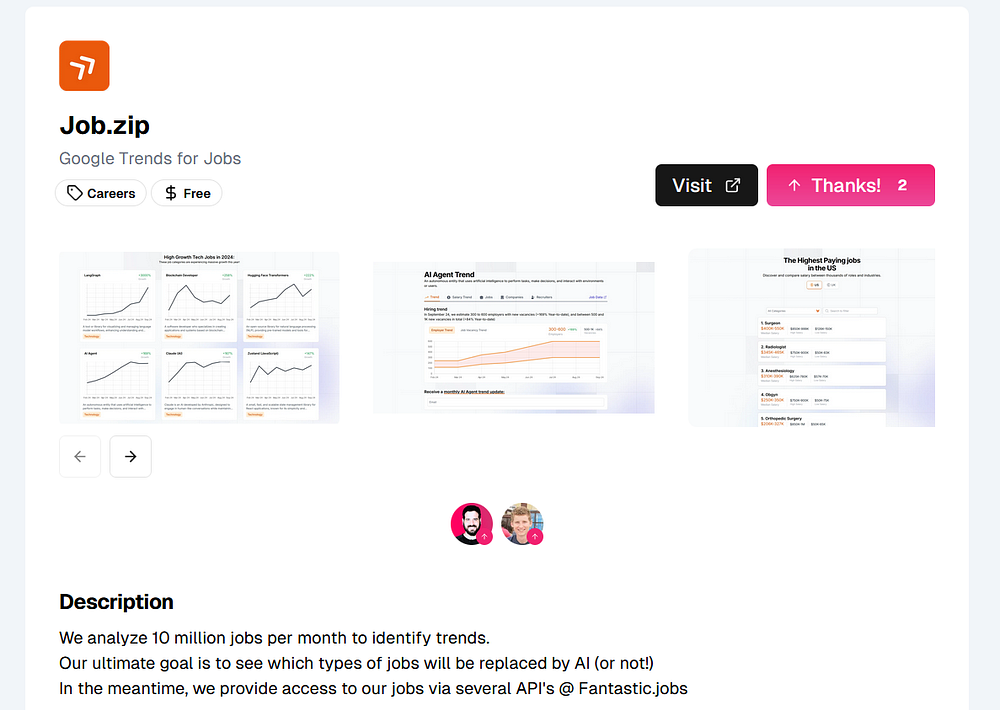
Task: Click the upvote arrow icon on Thanks button
Action: click(x=794, y=186)
